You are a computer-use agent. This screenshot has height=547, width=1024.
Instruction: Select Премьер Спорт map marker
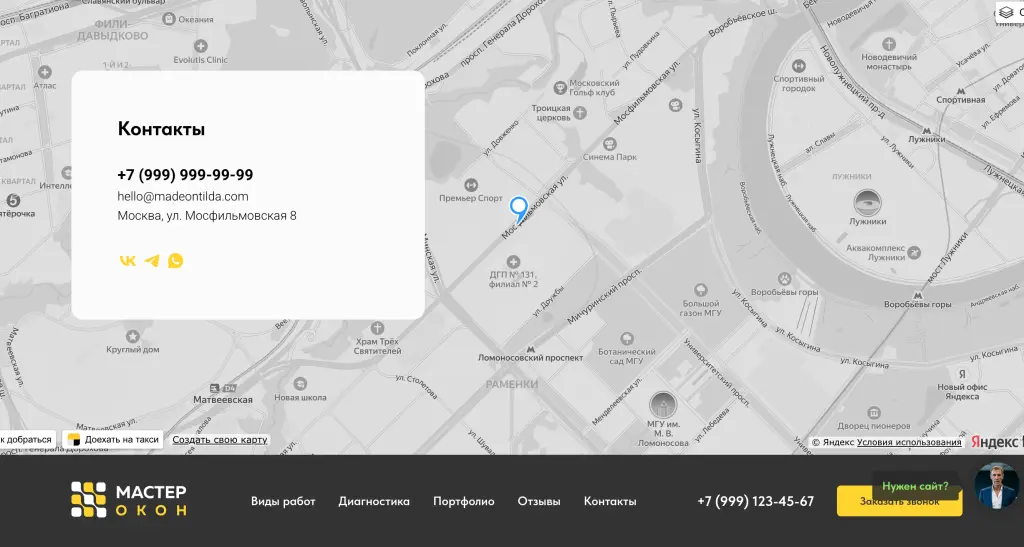(470, 185)
